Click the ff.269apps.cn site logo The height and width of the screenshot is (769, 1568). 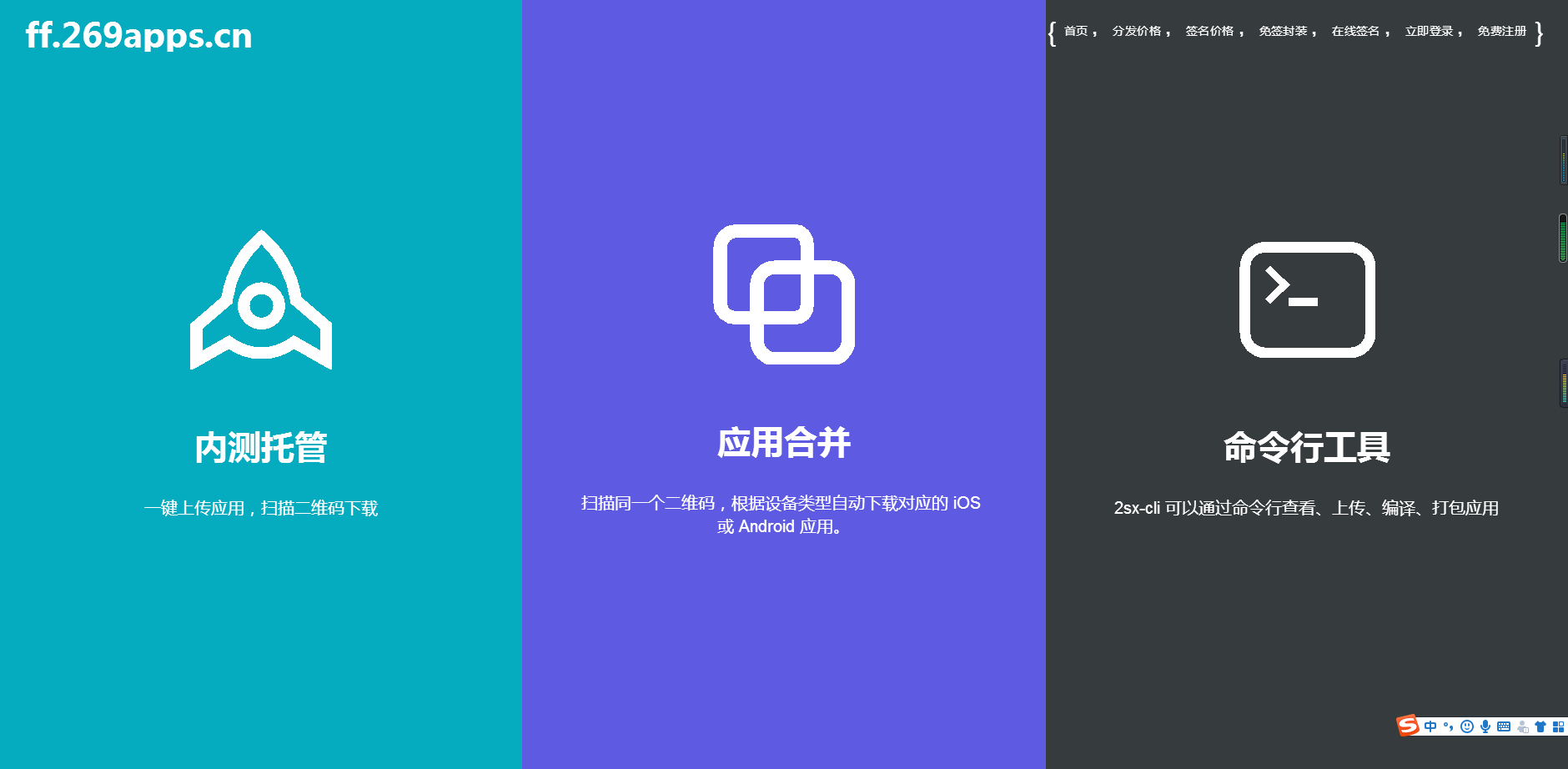[x=138, y=36]
